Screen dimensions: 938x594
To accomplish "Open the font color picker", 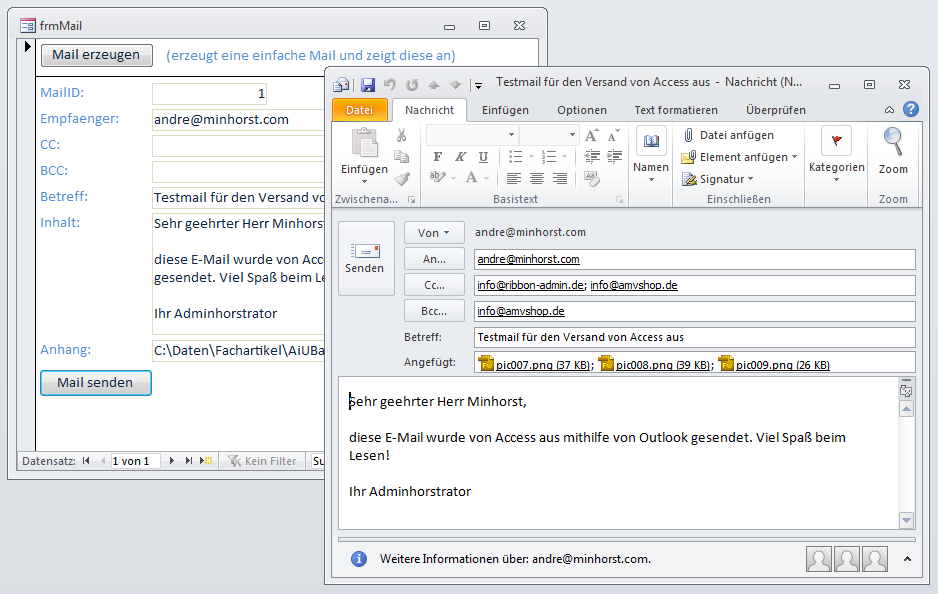I will click(x=470, y=179).
